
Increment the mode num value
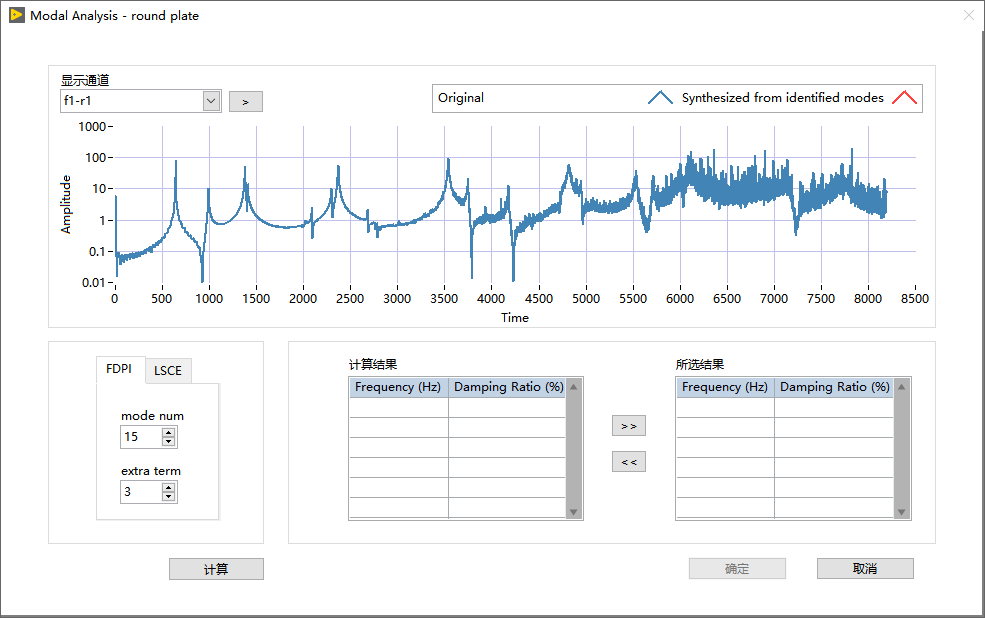tap(168, 432)
